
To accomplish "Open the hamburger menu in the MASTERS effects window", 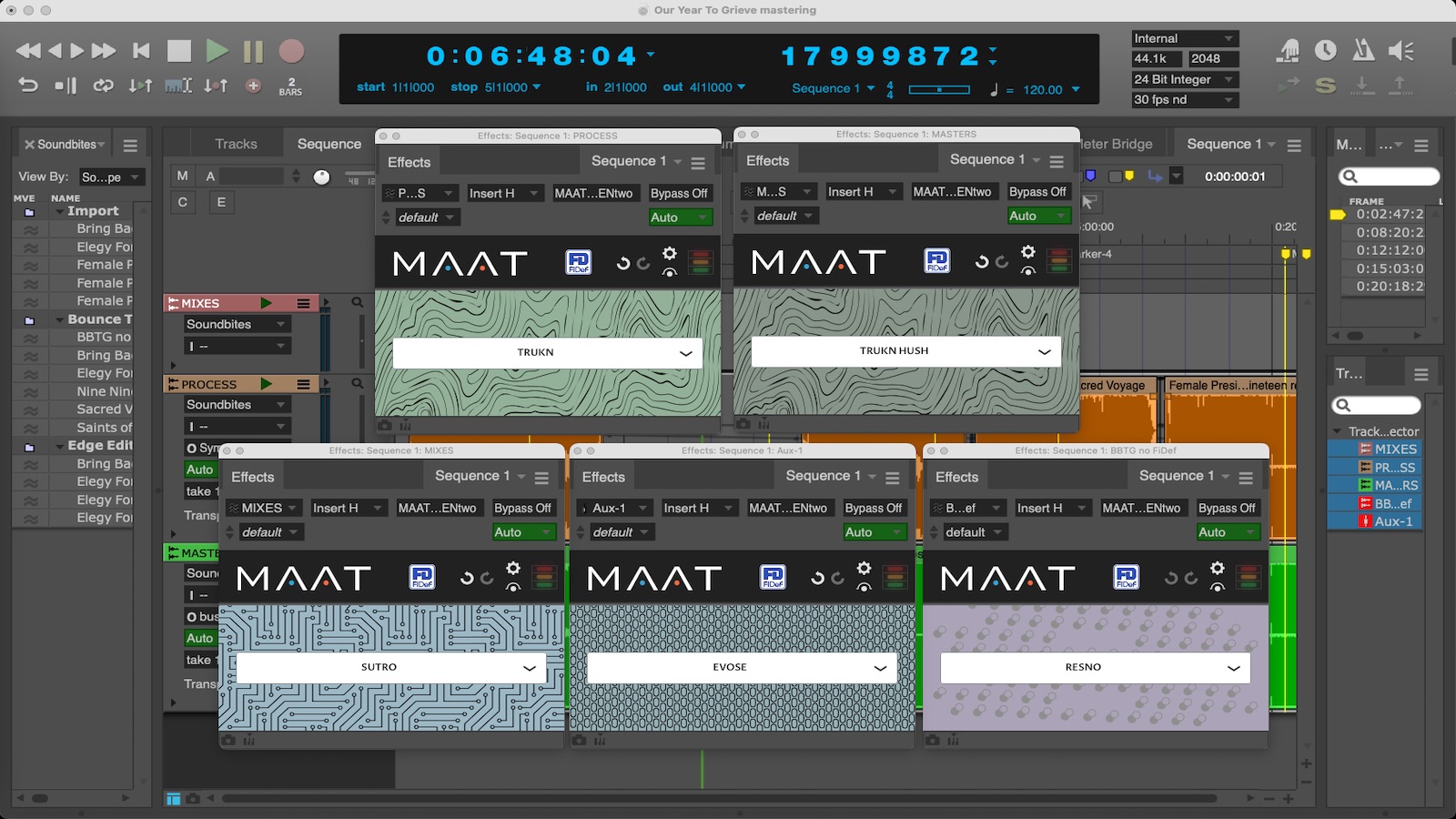I will pyautogui.click(x=1057, y=160).
